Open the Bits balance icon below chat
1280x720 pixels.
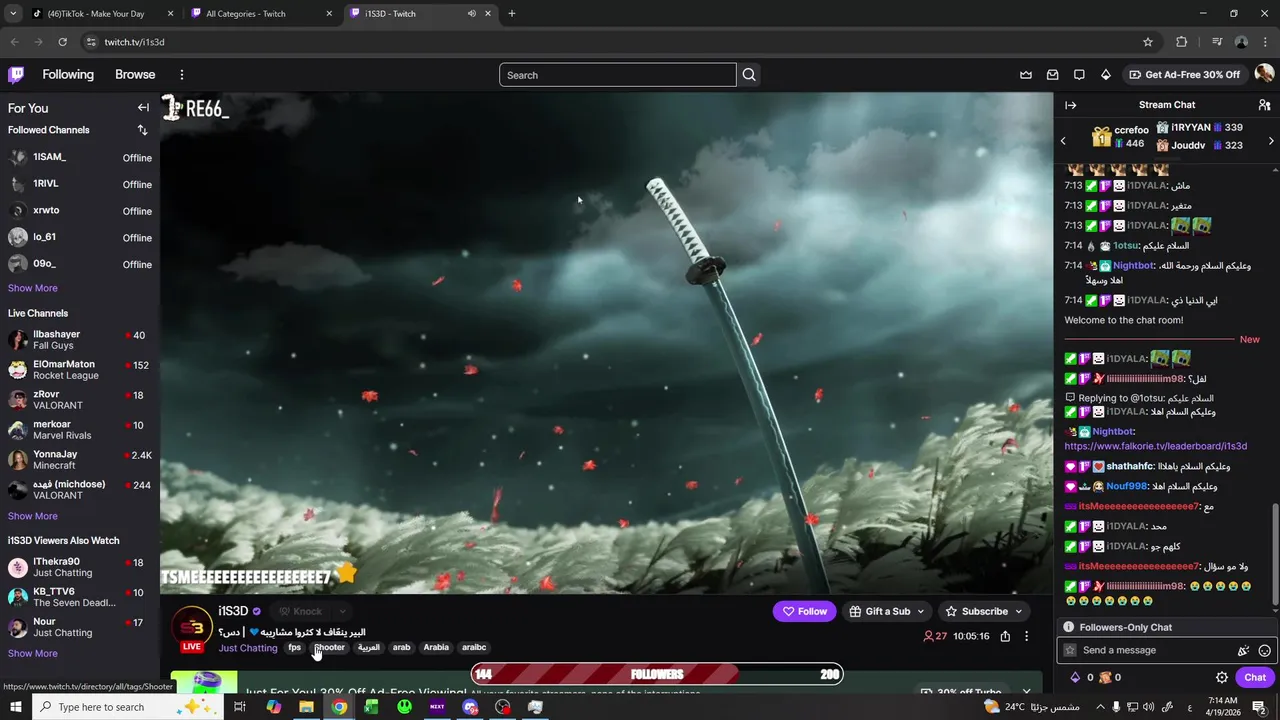(1076, 677)
